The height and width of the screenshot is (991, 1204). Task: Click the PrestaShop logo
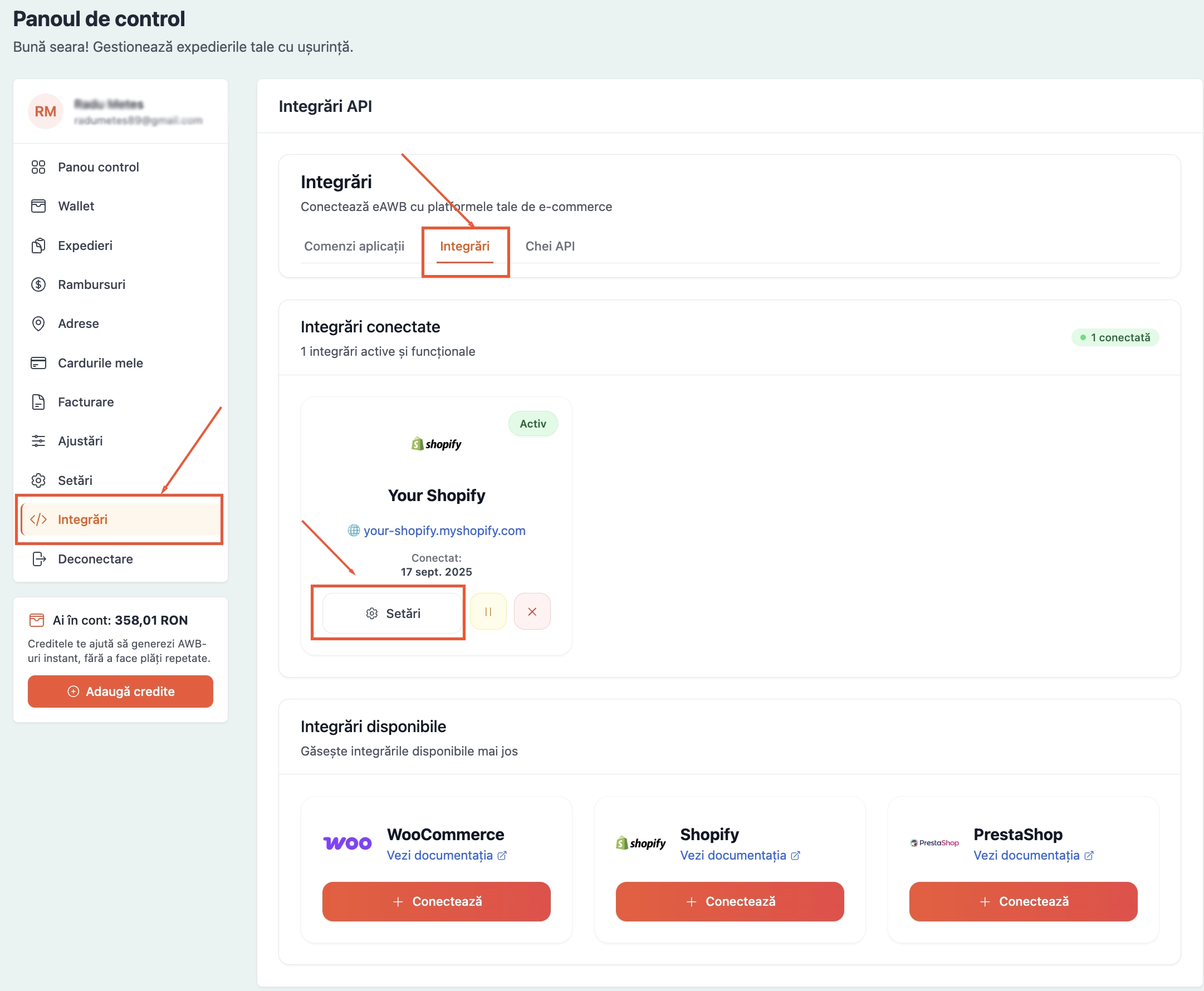click(934, 843)
